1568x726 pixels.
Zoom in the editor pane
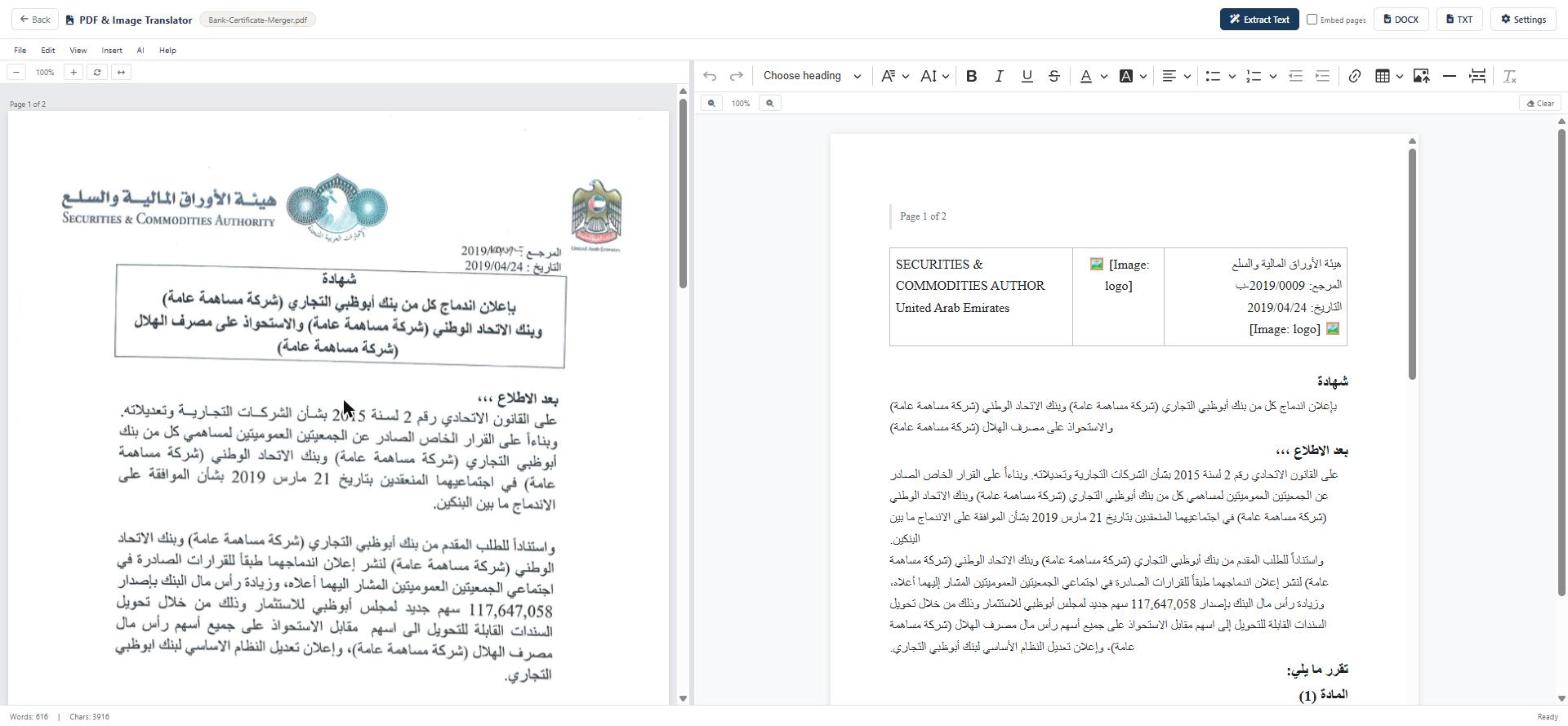(769, 103)
